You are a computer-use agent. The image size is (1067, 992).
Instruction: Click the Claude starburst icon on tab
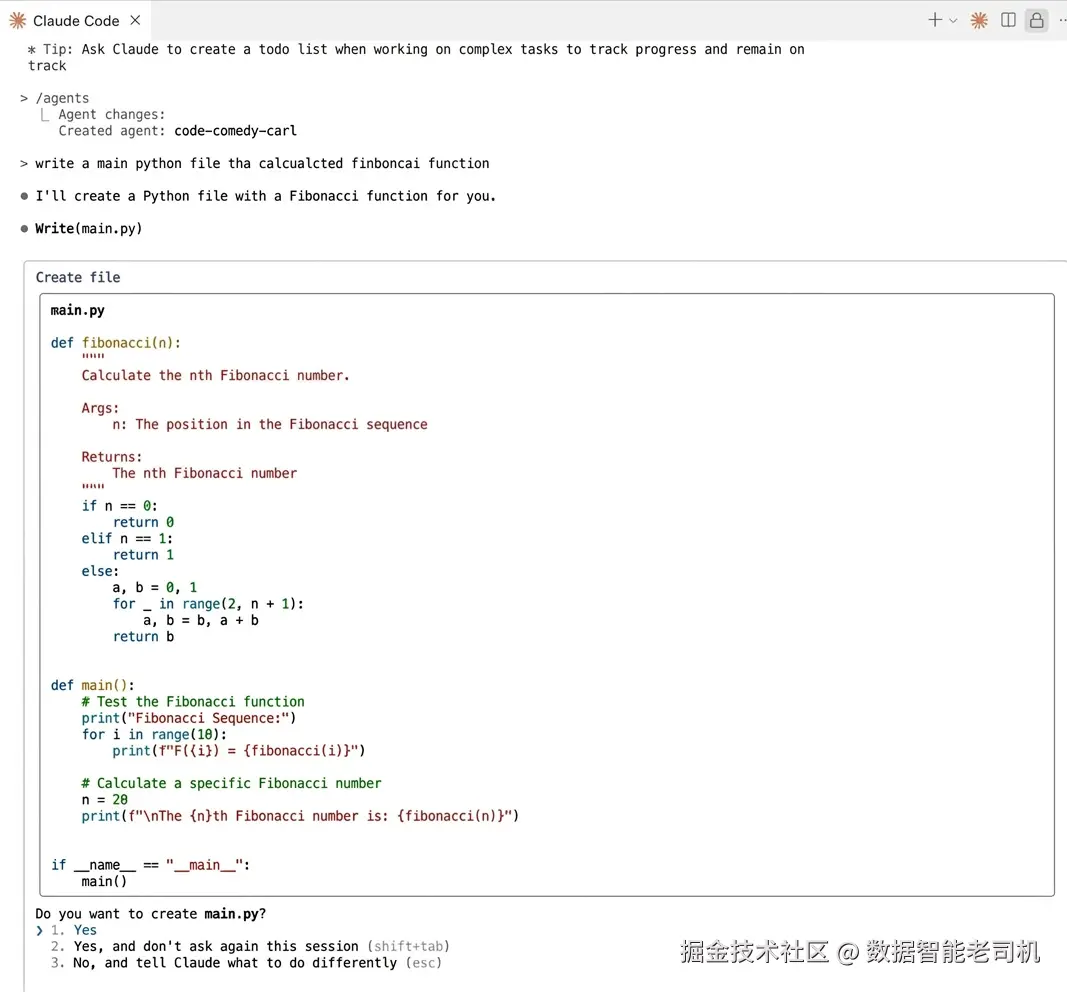pyautogui.click(x=18, y=21)
